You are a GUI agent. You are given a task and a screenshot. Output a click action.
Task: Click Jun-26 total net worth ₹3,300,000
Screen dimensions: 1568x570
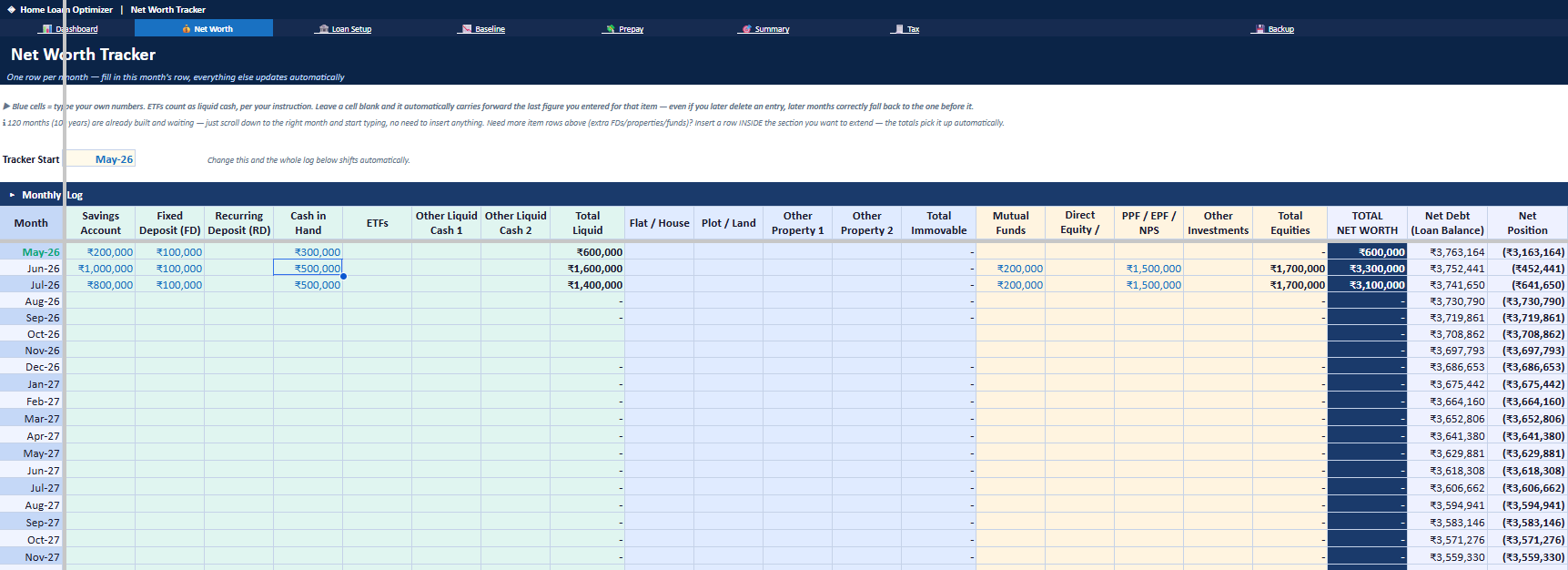[x=1367, y=269]
